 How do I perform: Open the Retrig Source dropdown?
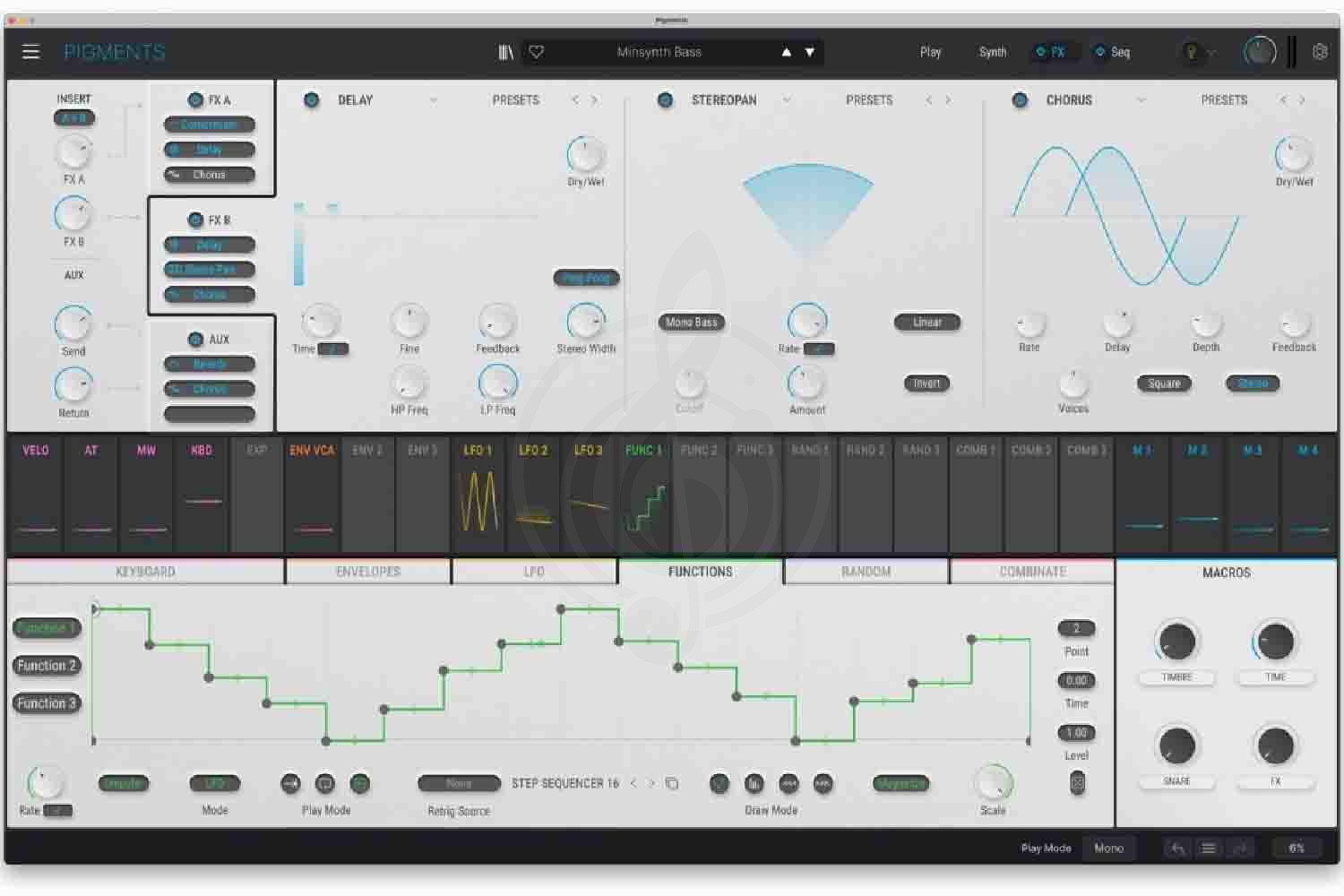pos(459,783)
